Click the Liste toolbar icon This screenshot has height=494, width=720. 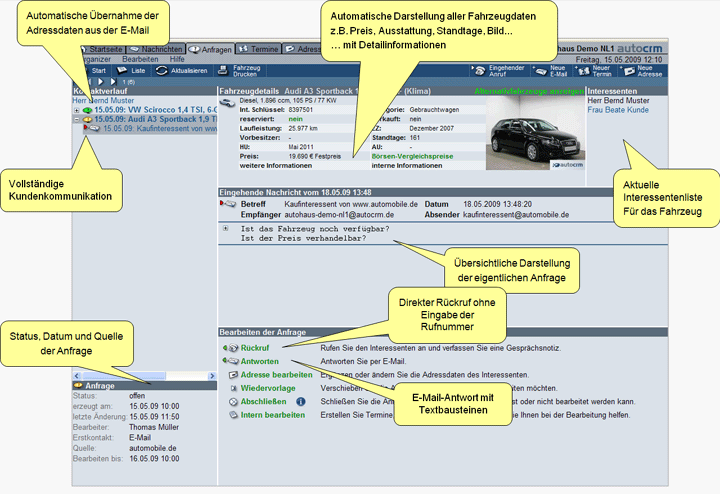point(122,70)
